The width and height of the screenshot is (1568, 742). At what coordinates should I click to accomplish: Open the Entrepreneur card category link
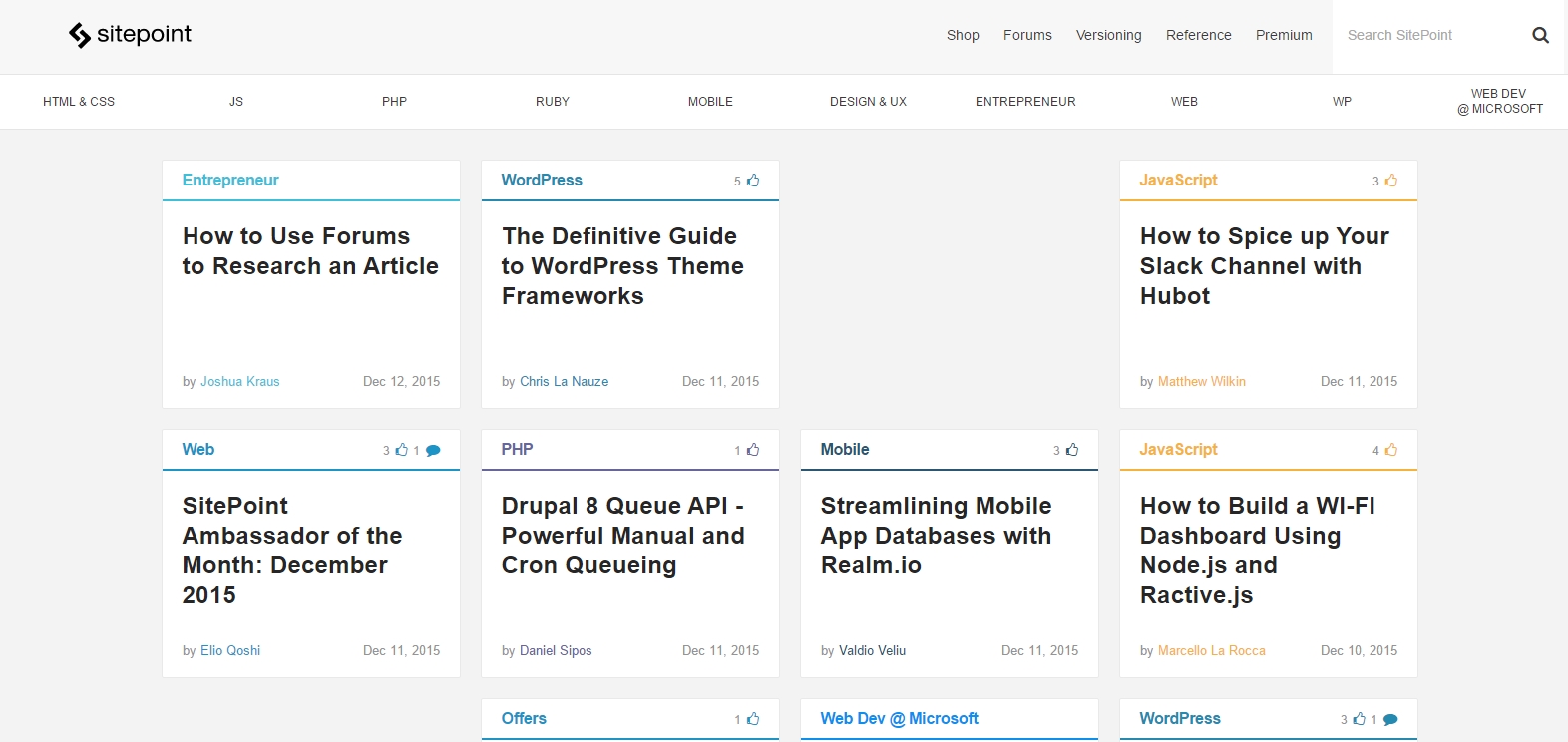[x=230, y=181]
